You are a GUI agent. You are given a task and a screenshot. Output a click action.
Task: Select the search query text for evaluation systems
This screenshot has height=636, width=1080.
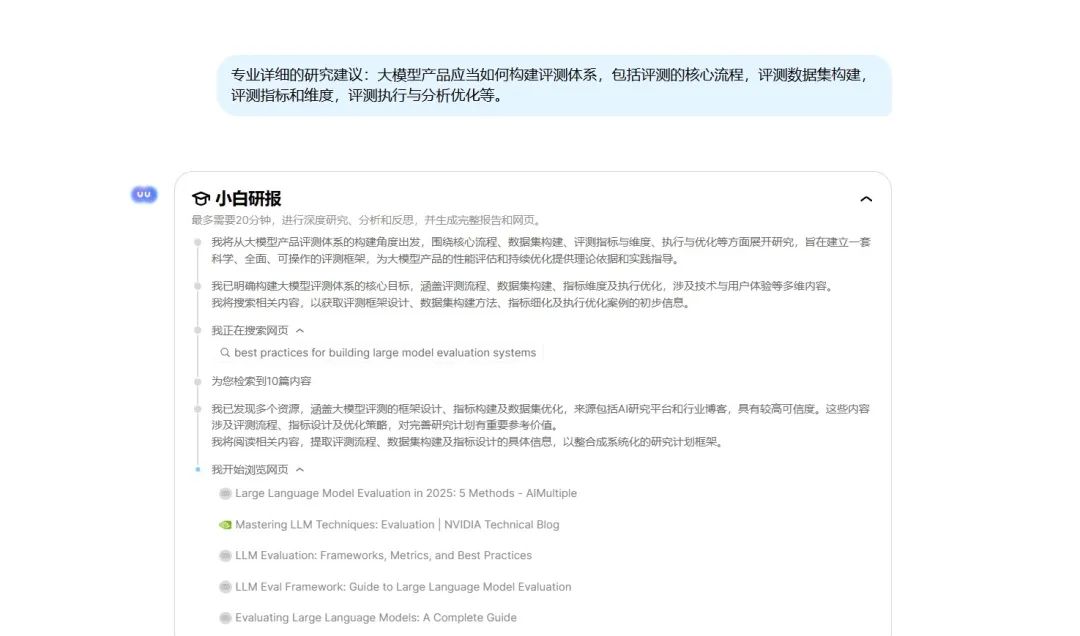(x=386, y=352)
